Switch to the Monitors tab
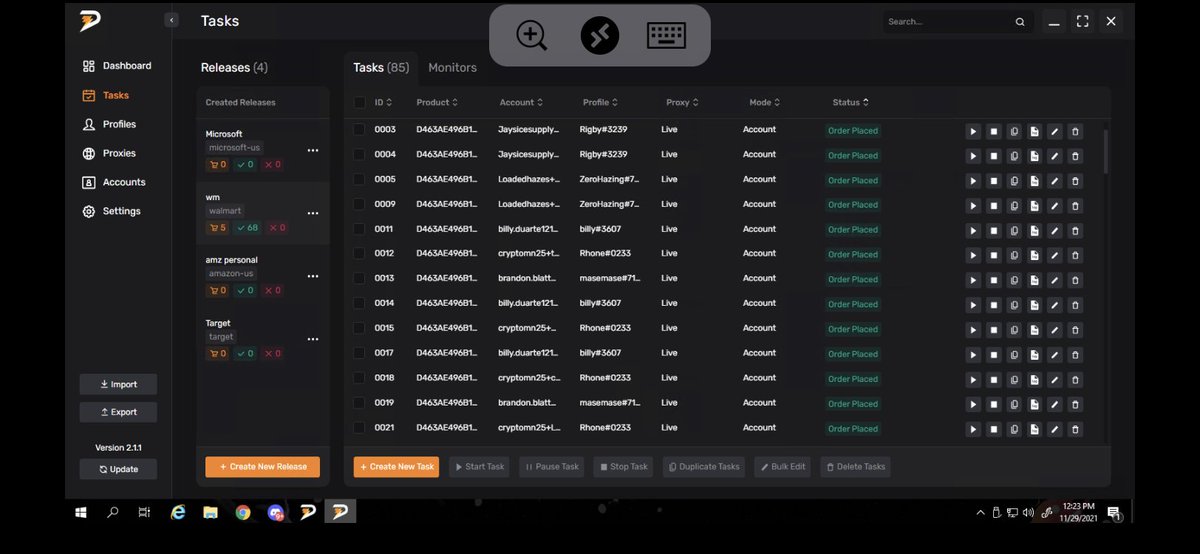 point(452,68)
